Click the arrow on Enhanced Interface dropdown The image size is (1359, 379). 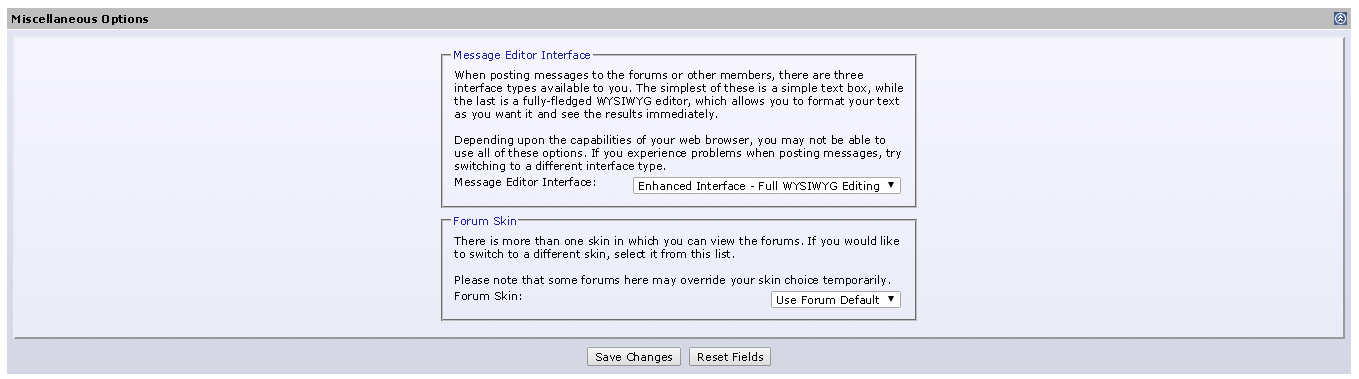point(891,186)
